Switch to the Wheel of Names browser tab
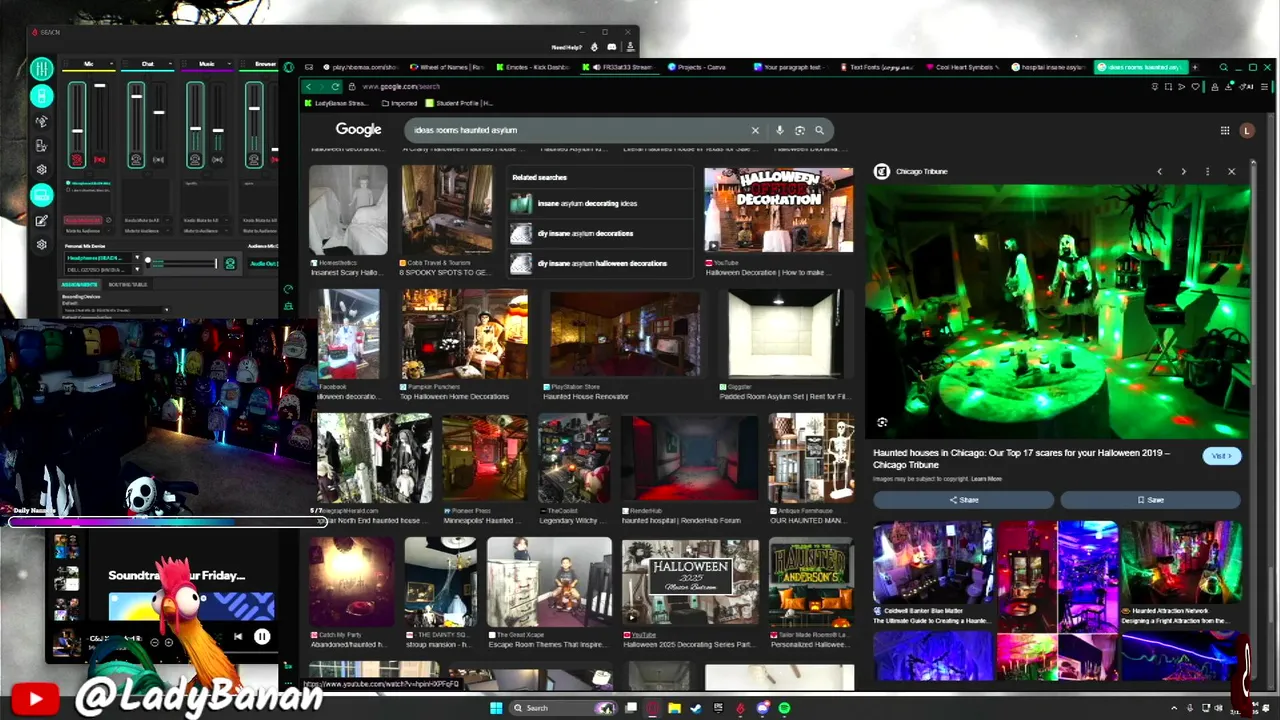Image resolution: width=1280 pixels, height=720 pixels. 449,67
